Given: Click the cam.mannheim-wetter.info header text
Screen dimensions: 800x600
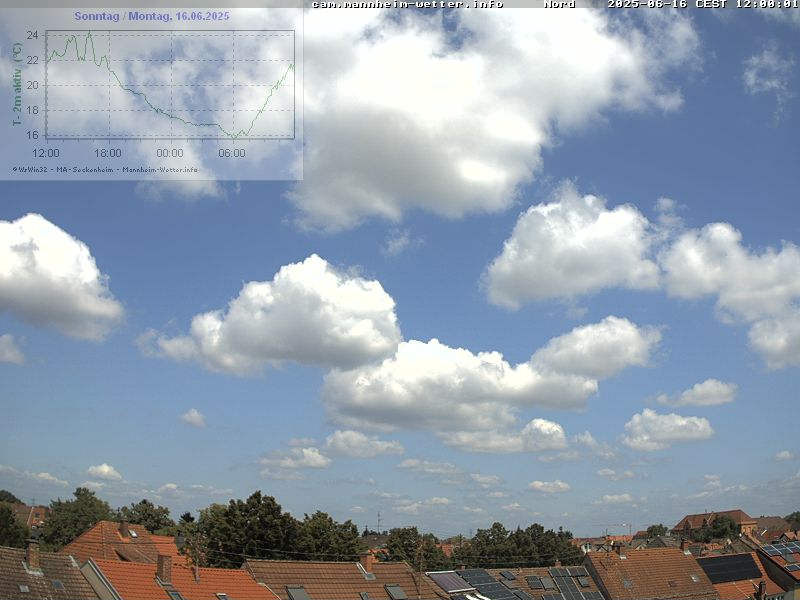Looking at the screenshot, I should point(407,4).
